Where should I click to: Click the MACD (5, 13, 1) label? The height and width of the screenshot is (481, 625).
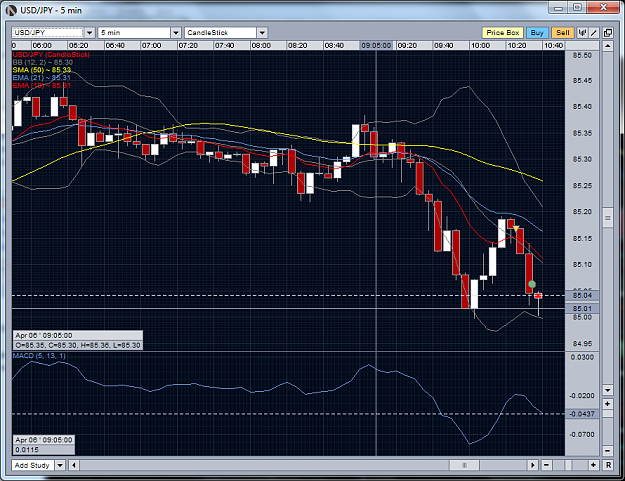[x=39, y=355]
